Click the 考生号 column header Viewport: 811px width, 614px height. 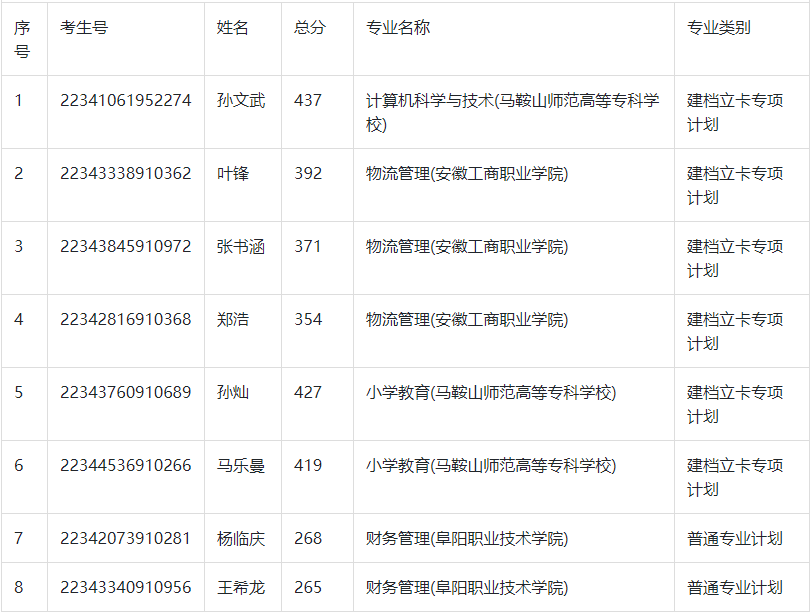pyautogui.click(x=84, y=27)
